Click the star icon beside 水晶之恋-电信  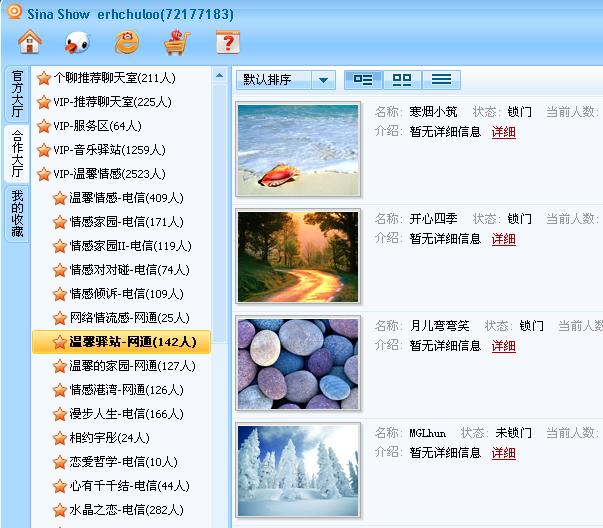(x=60, y=510)
